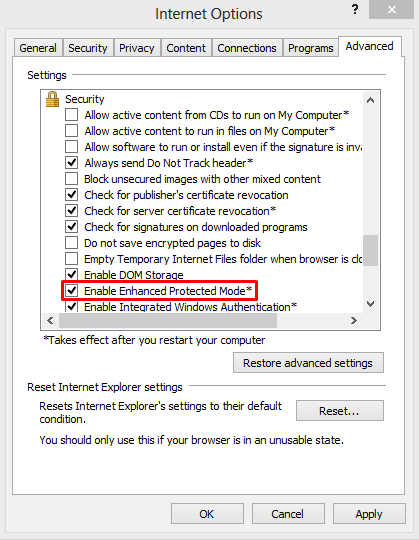Click the right arrow of the horizontal scrollbar
419x540 pixels.
(354, 321)
